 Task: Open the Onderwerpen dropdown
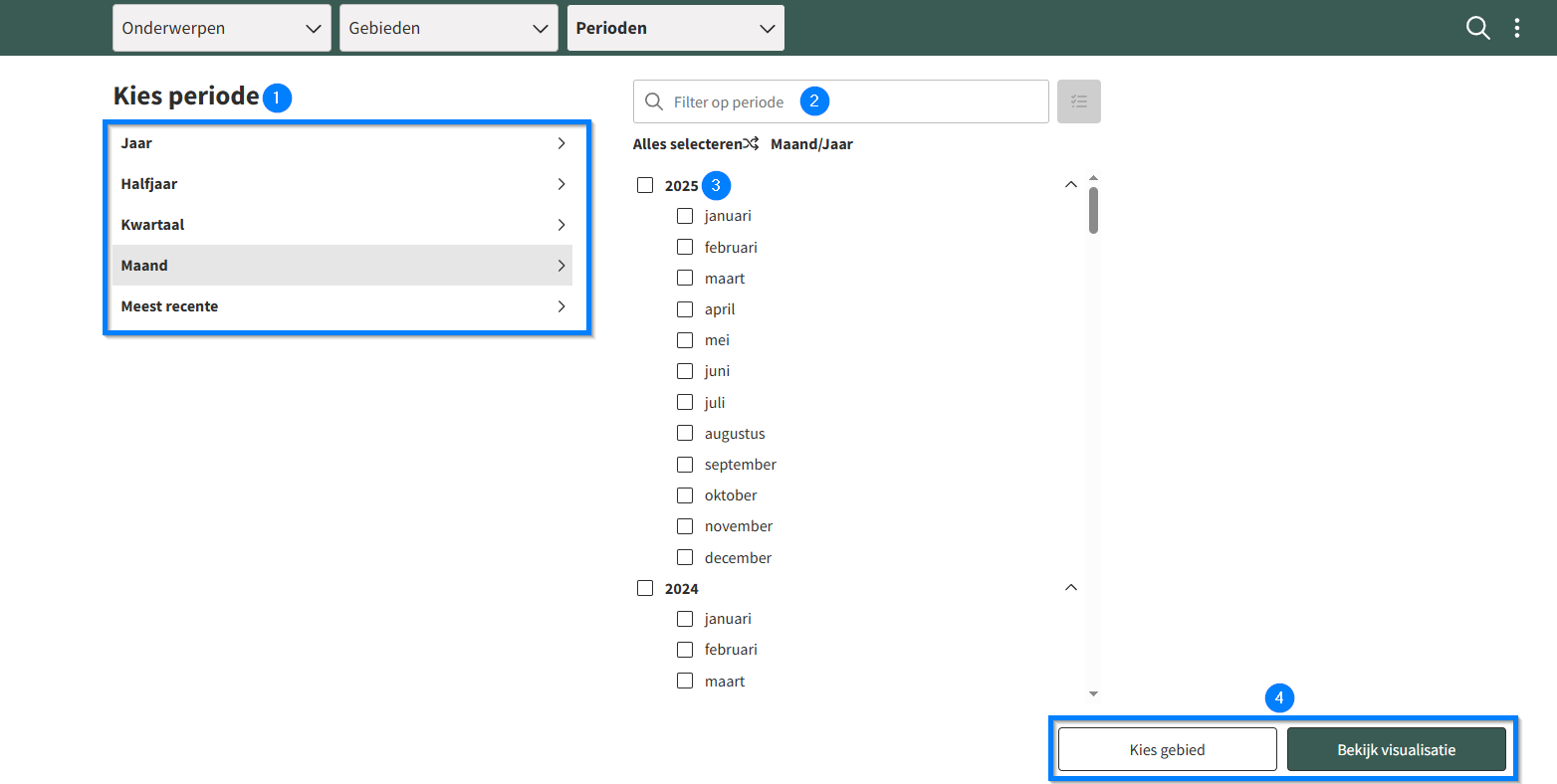click(x=221, y=28)
